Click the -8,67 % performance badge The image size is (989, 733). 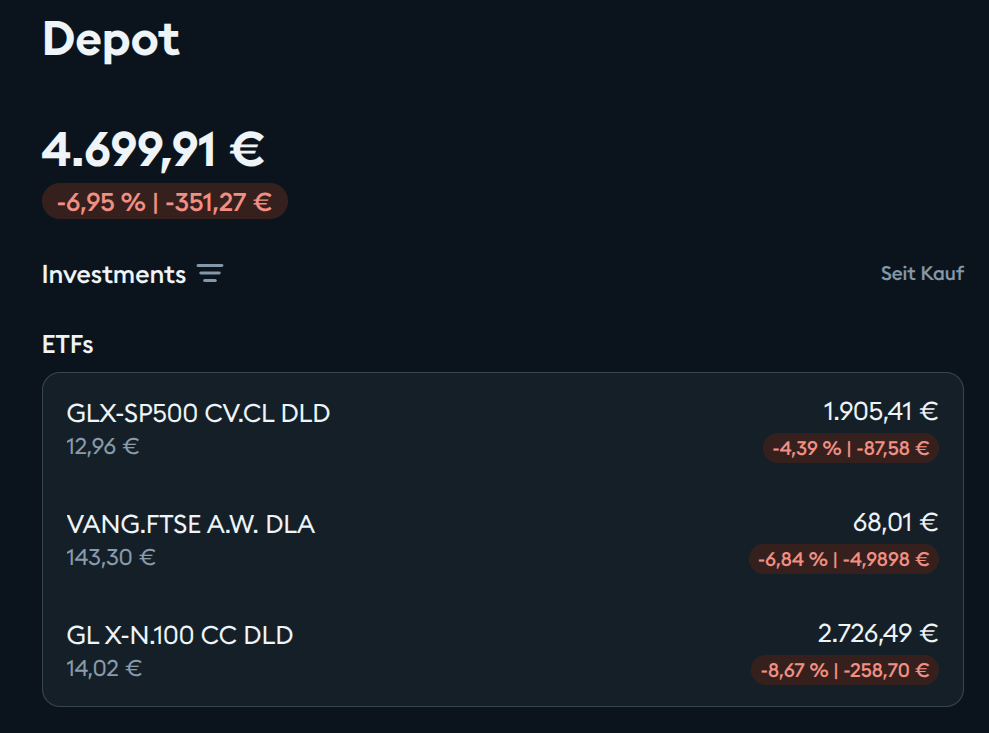point(845,670)
